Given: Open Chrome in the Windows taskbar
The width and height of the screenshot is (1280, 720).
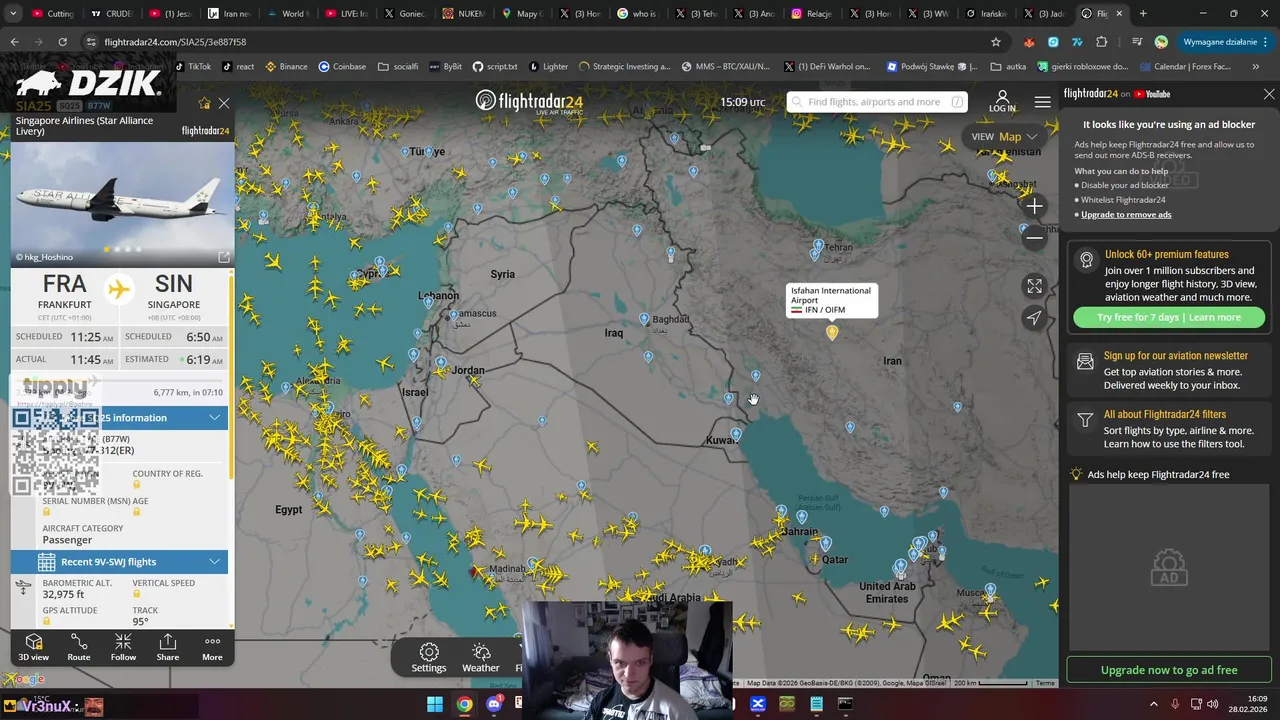Looking at the screenshot, I should tap(465, 705).
